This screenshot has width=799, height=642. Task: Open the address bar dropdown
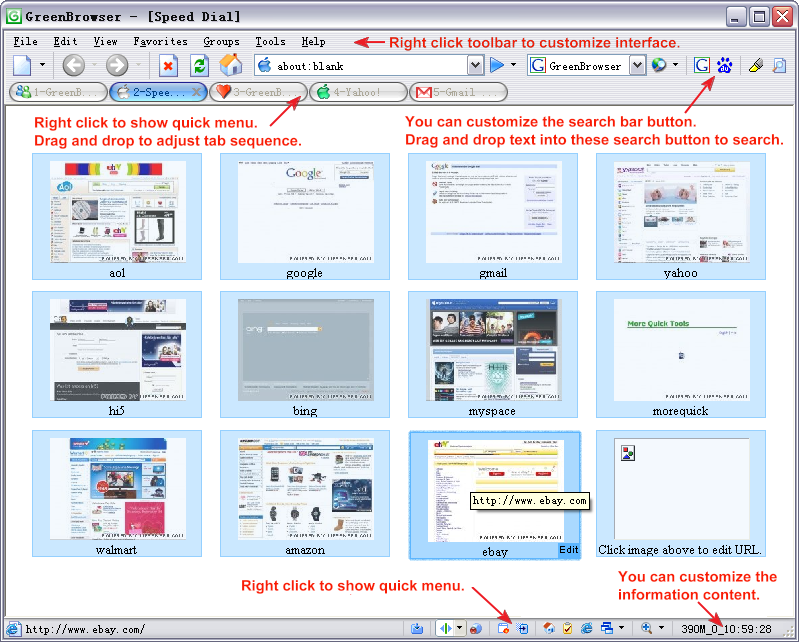click(475, 66)
